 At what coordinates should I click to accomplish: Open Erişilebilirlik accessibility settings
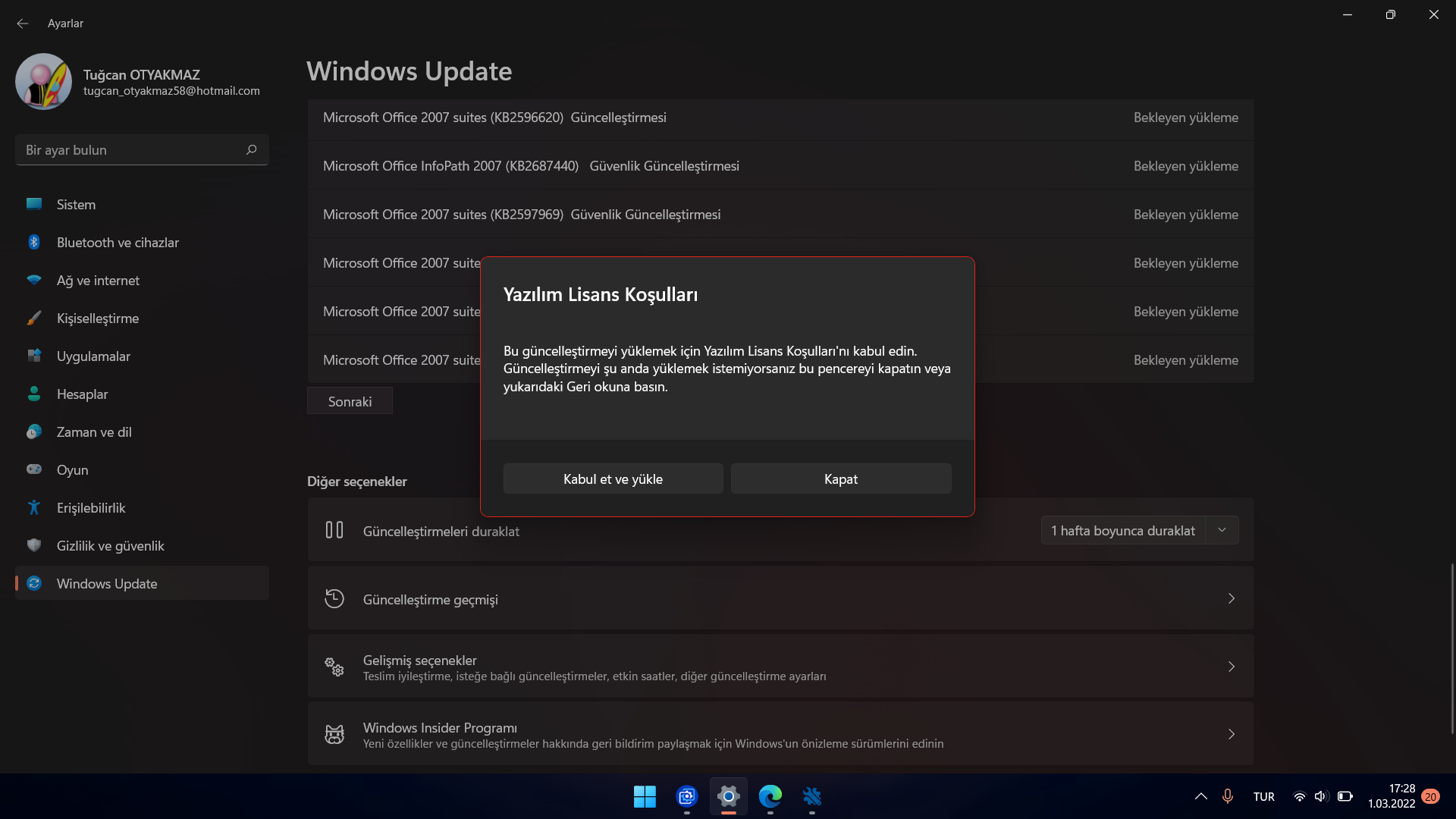pos(91,508)
